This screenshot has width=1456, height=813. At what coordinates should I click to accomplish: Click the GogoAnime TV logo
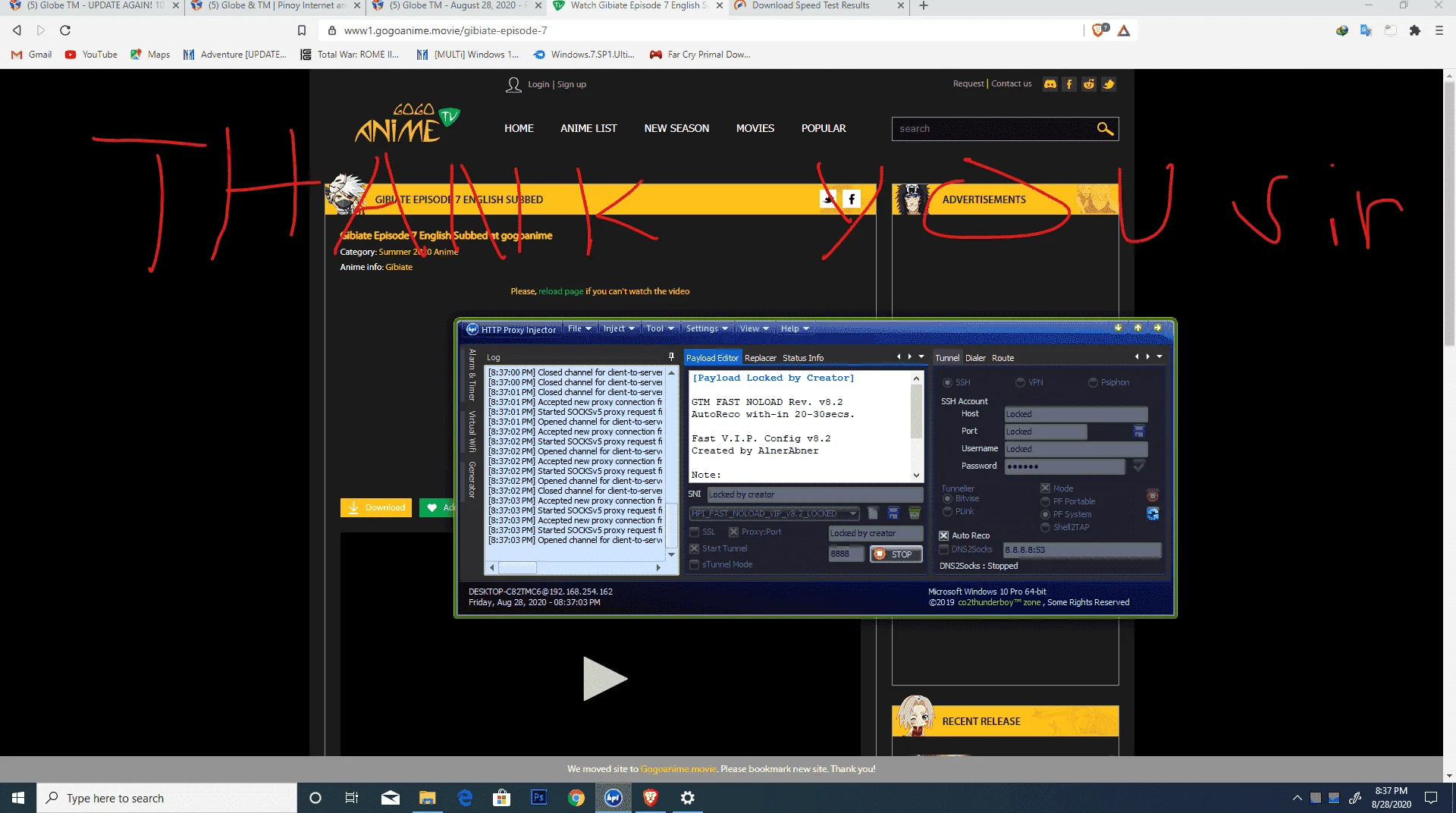[407, 124]
